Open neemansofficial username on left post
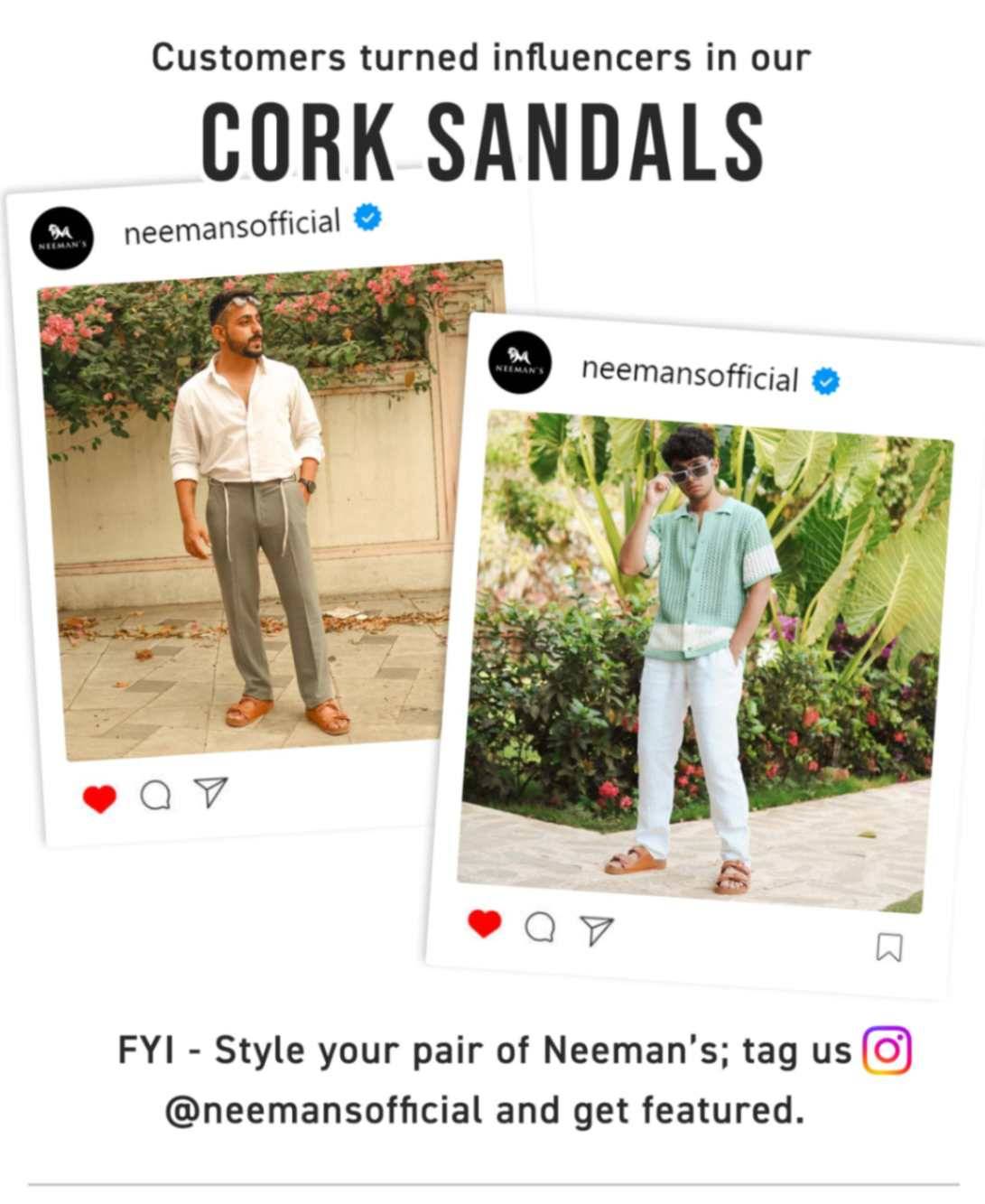This screenshot has height=1204, width=985. [232, 226]
